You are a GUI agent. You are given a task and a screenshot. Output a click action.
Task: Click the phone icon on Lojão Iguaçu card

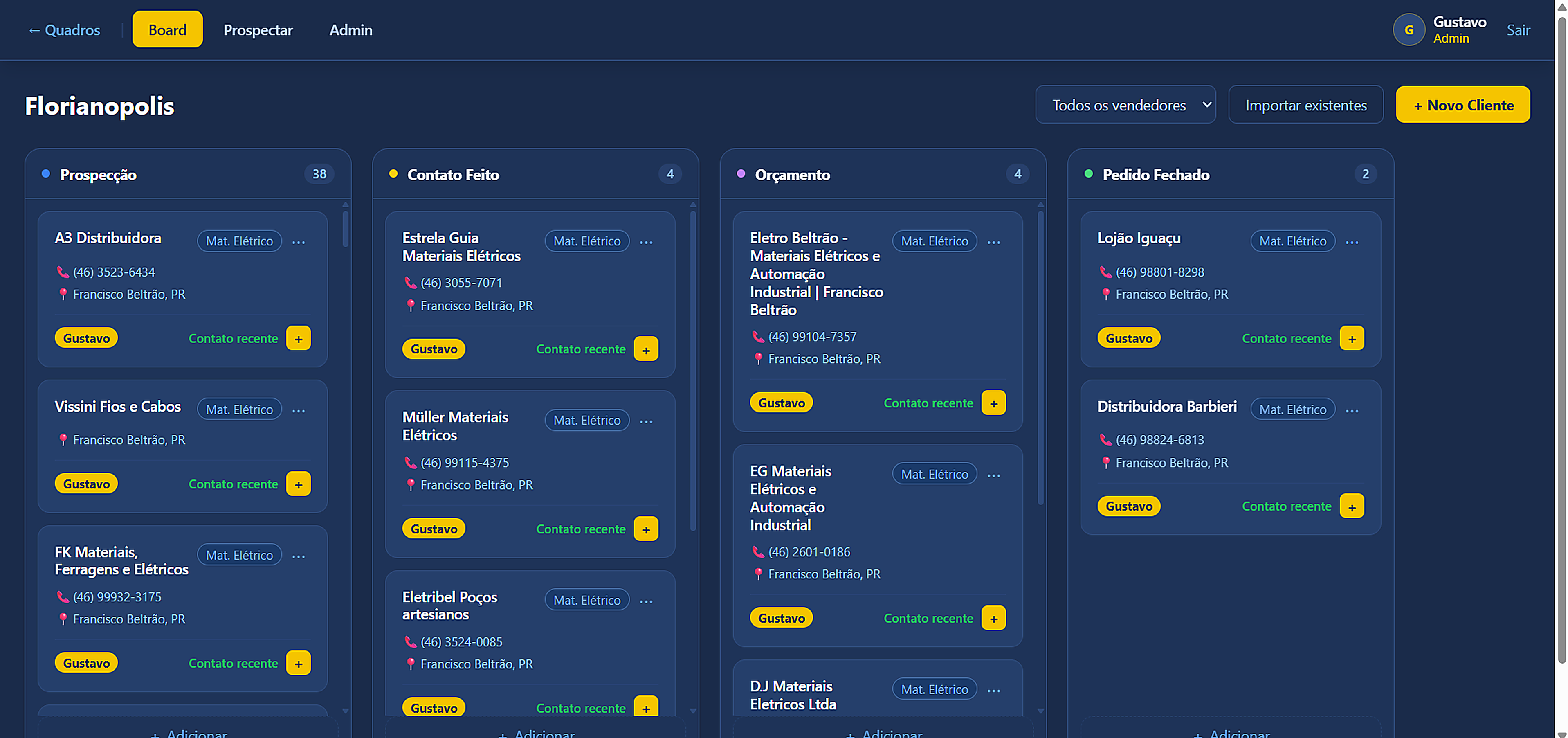pos(1105,272)
